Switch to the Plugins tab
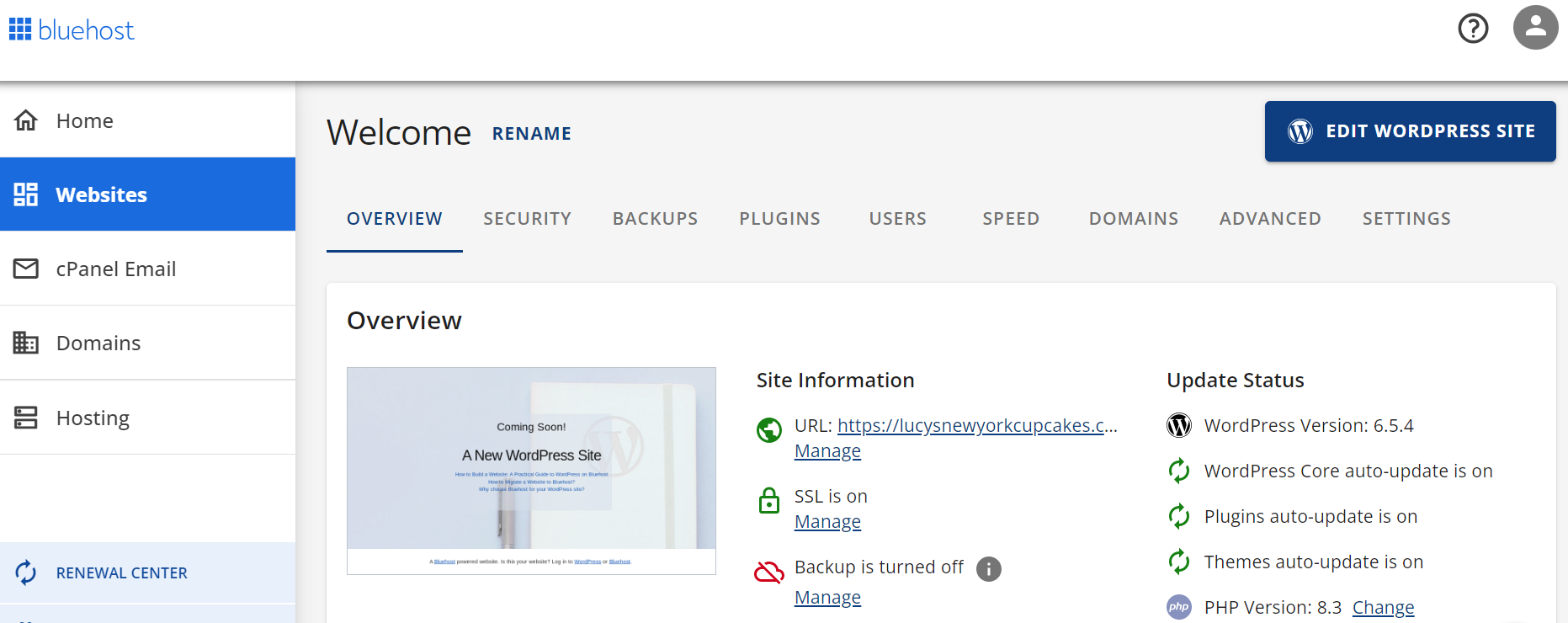Viewport: 1568px width, 623px height. 780,219
